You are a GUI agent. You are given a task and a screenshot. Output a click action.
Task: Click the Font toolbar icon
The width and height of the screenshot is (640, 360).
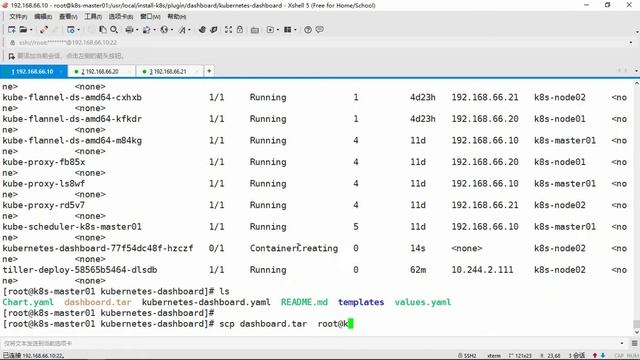(x=182, y=29)
